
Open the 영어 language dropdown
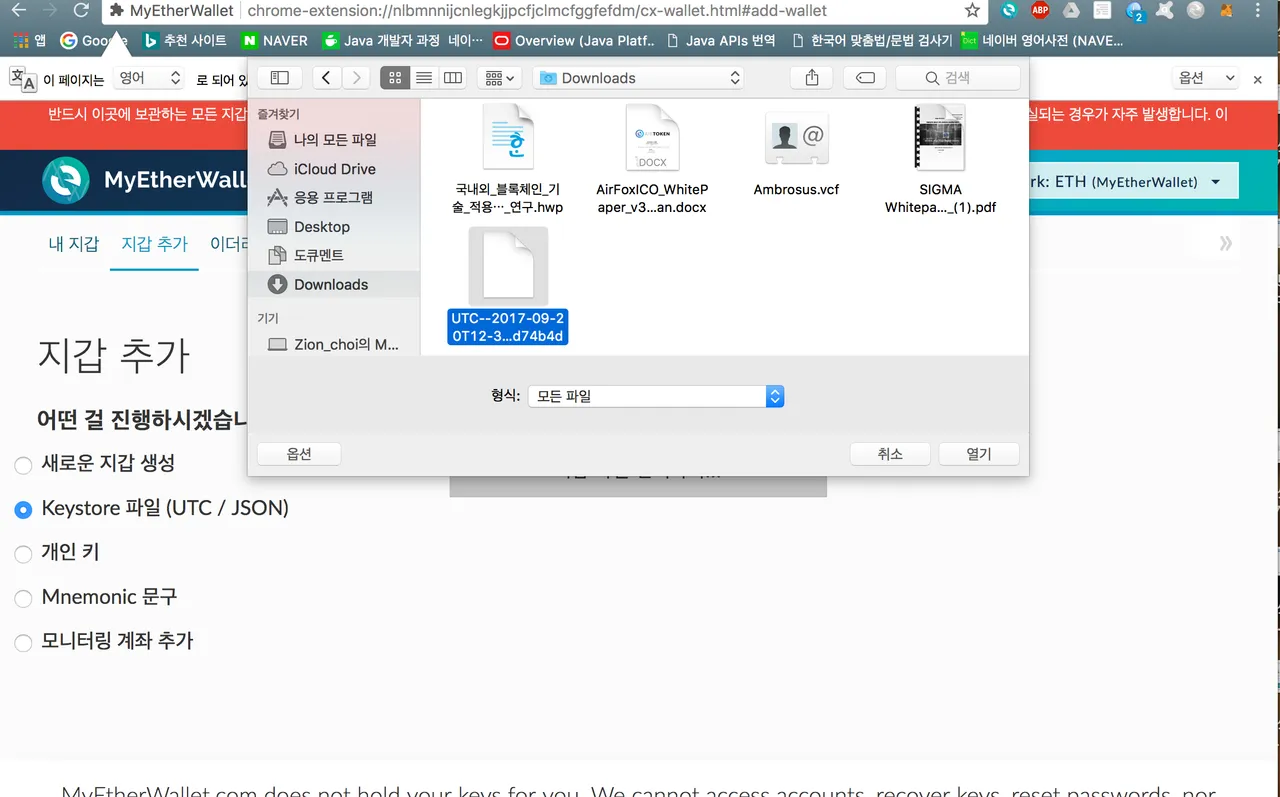148,78
